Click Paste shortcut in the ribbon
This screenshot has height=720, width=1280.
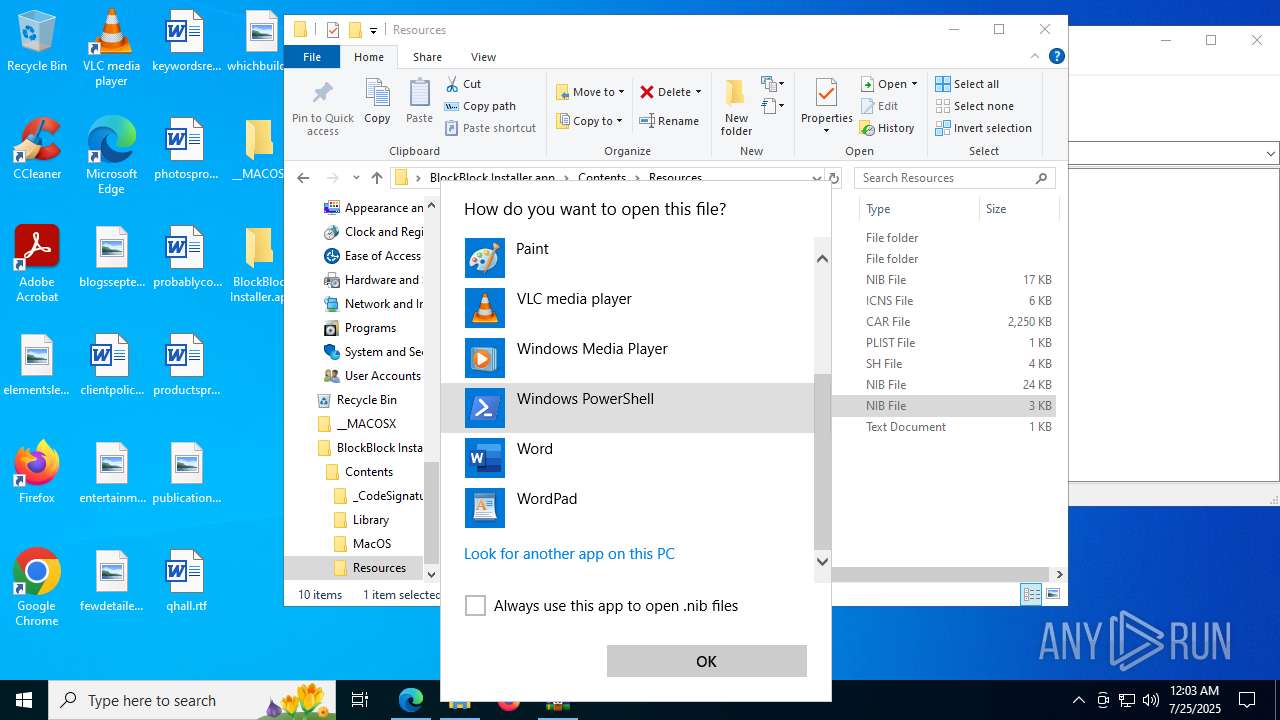490,128
